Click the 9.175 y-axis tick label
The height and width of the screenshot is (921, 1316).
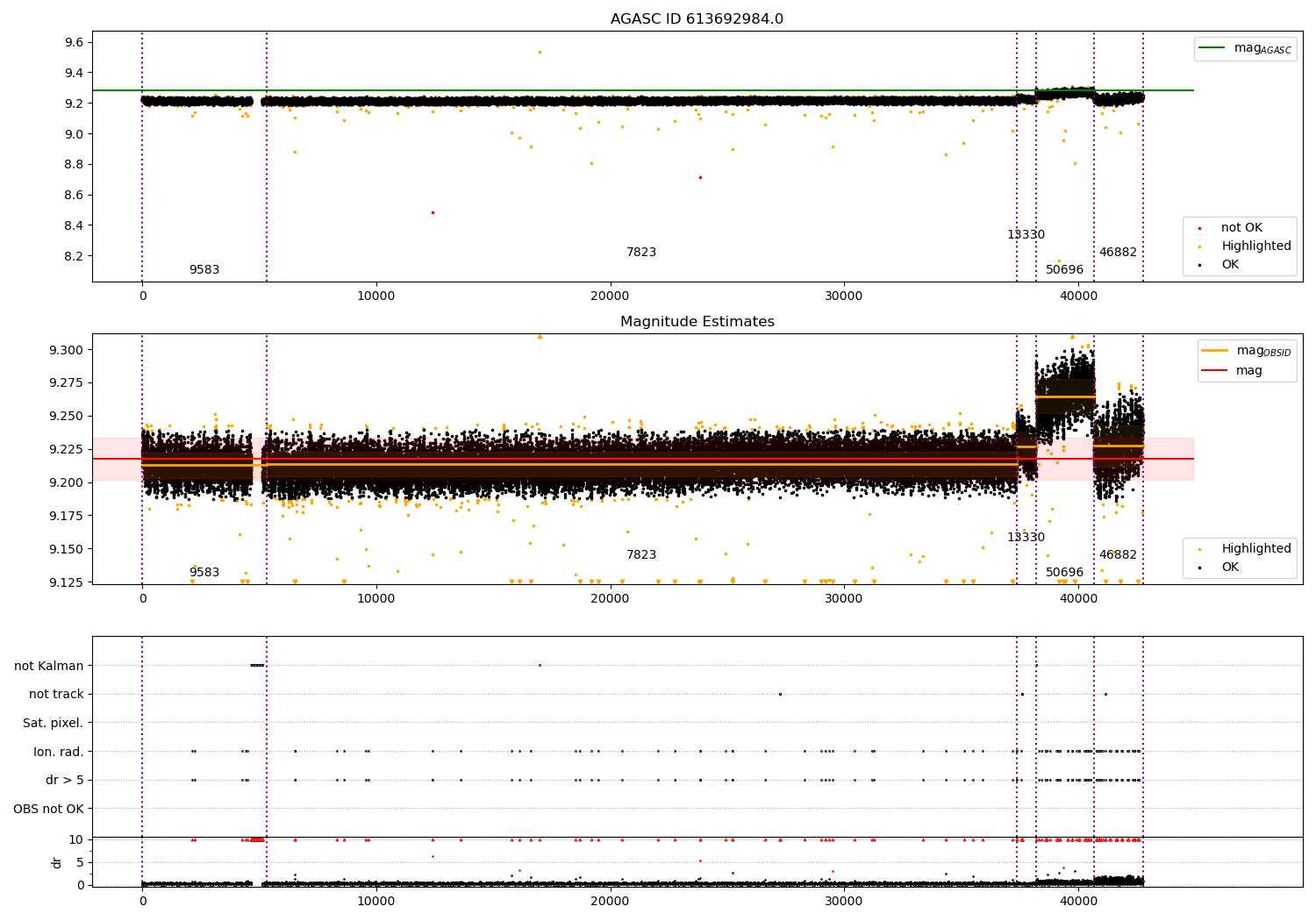pos(67,516)
